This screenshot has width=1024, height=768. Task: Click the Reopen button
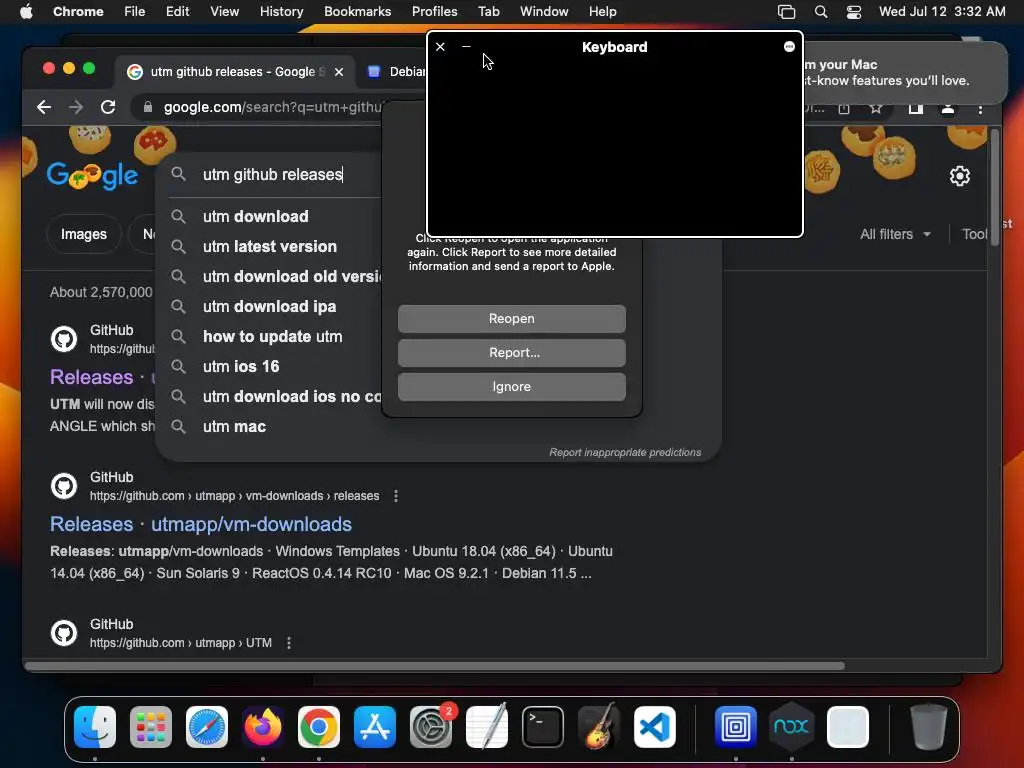point(511,319)
